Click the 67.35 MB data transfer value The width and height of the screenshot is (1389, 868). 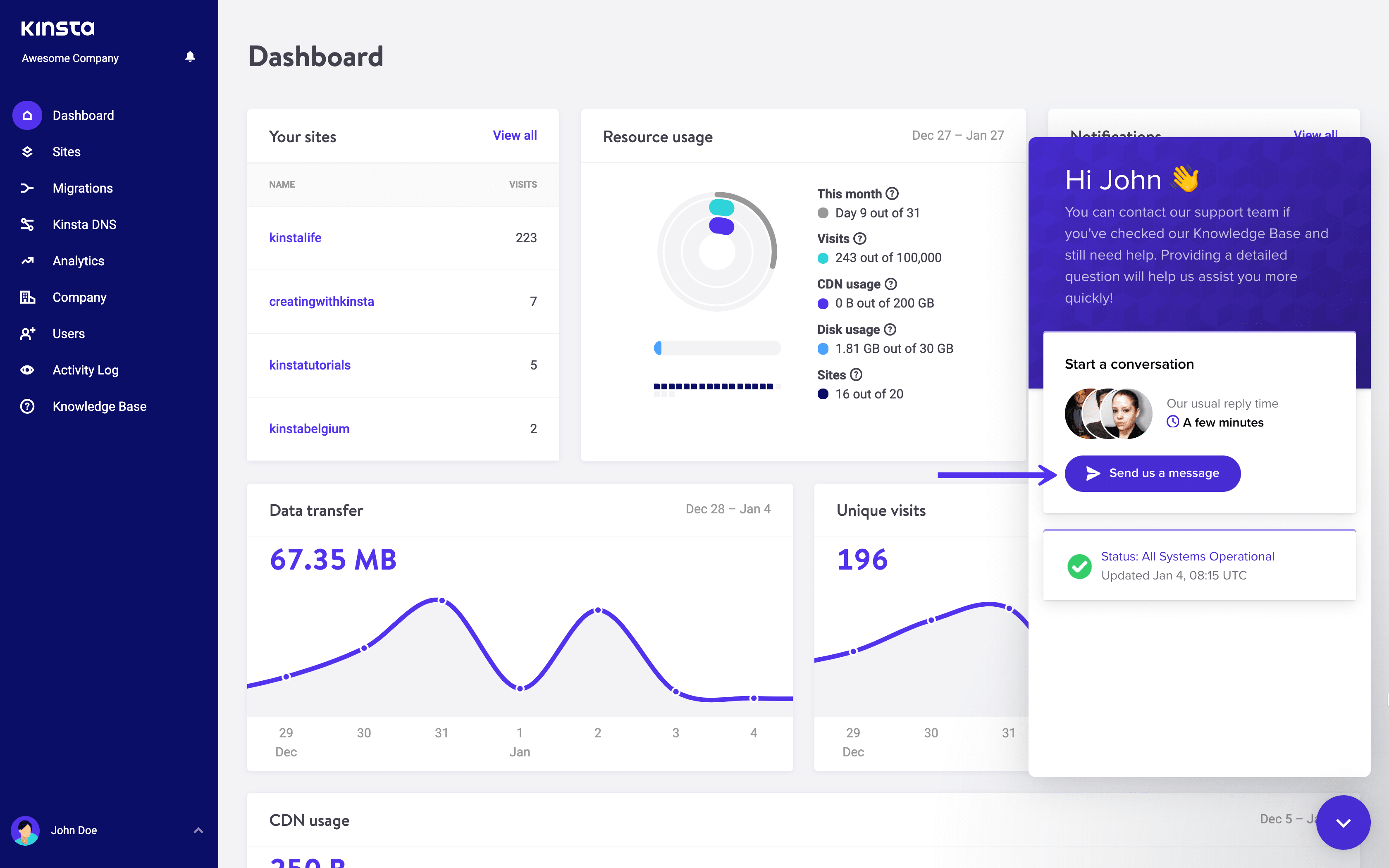click(x=333, y=559)
